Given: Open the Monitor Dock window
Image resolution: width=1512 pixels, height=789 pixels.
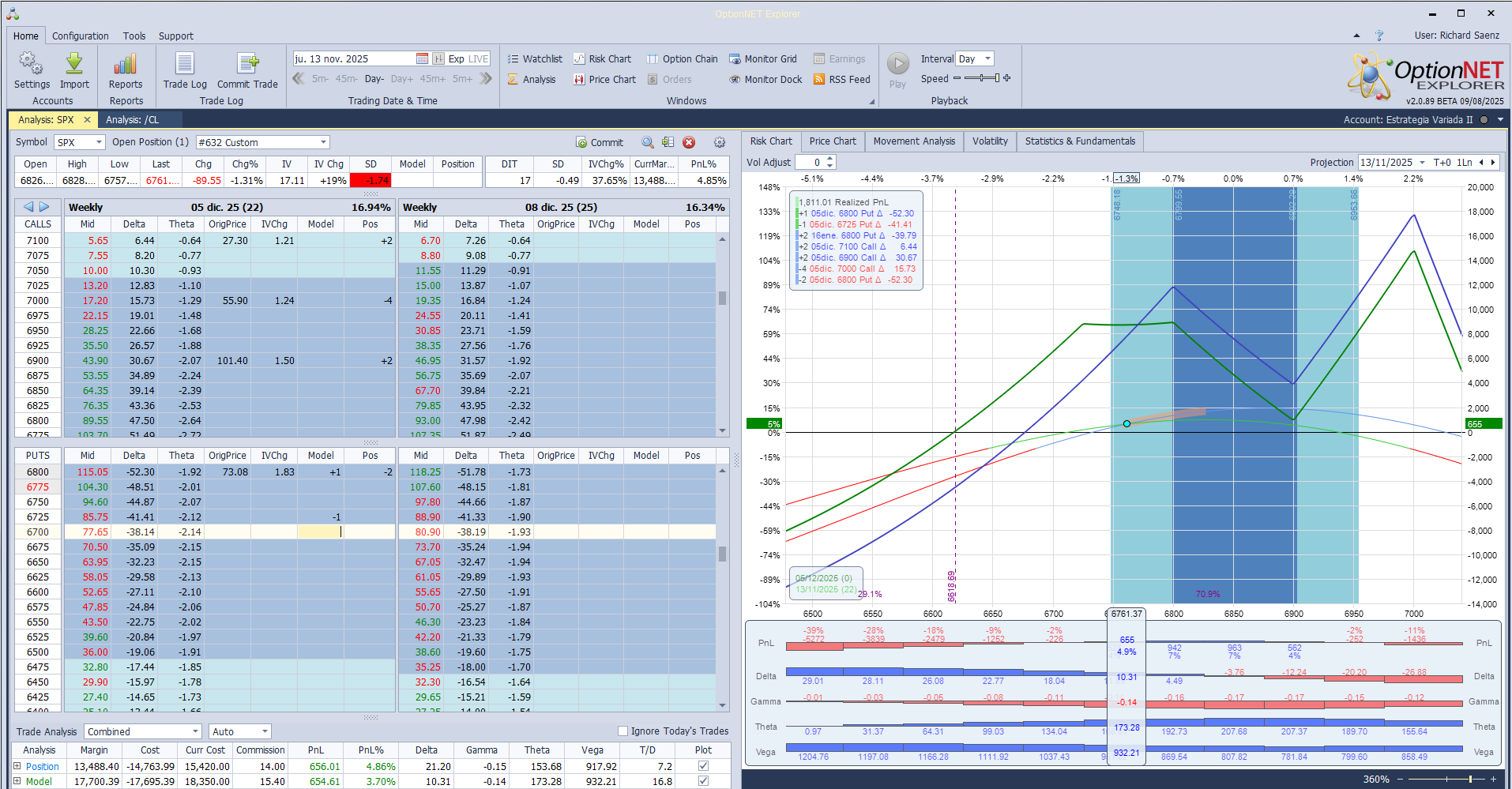Looking at the screenshot, I should click(765, 79).
